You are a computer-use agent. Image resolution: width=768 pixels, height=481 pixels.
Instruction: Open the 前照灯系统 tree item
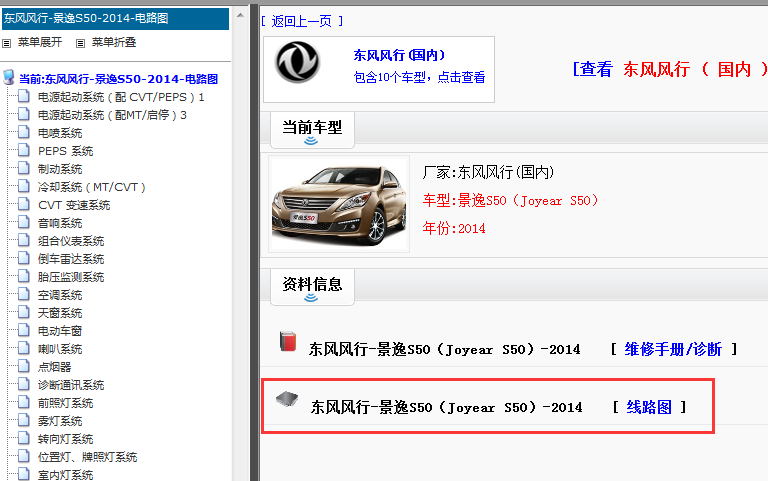pos(65,403)
